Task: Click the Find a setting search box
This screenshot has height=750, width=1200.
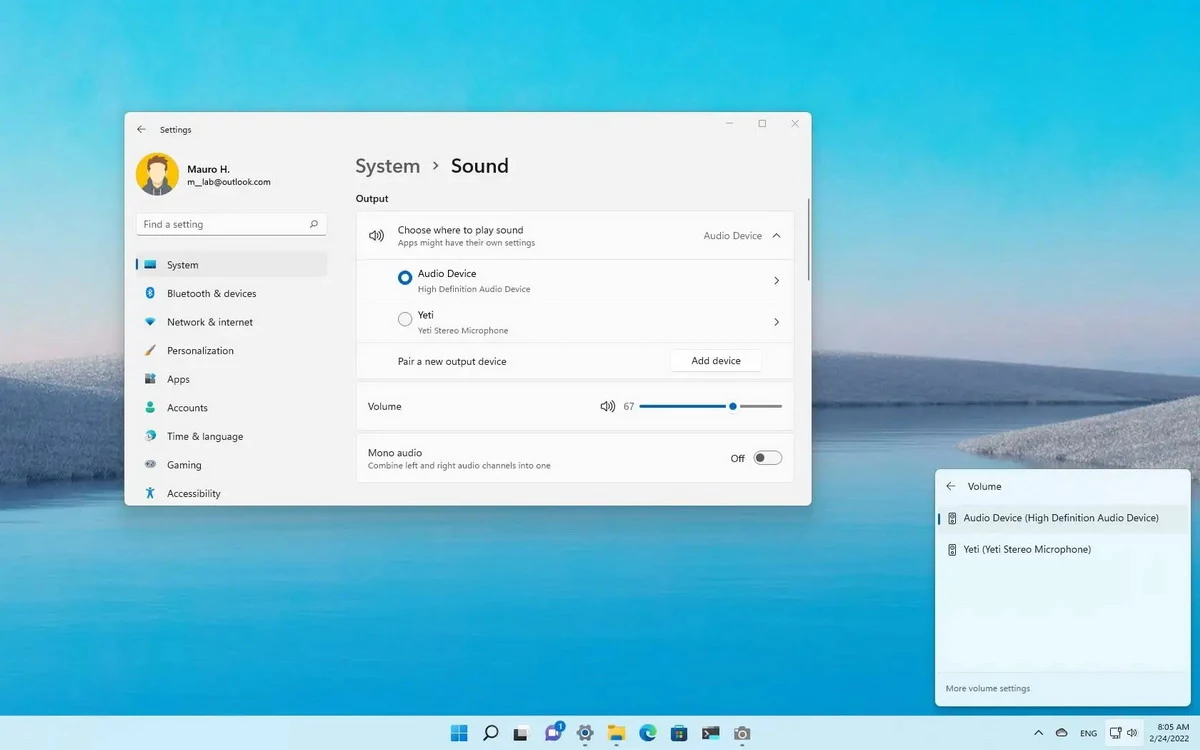Action: click(x=220, y=225)
